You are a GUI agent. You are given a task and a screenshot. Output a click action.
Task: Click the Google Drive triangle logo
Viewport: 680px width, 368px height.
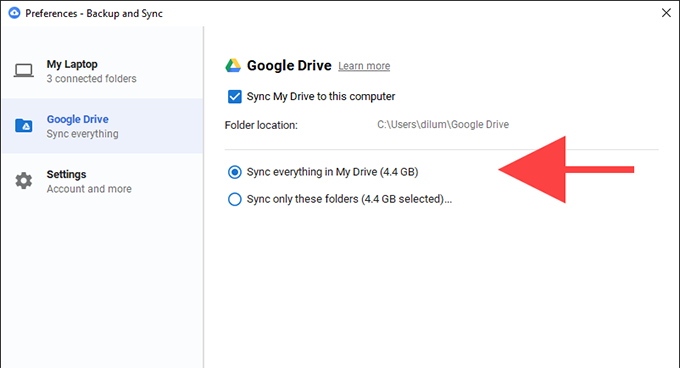[x=233, y=65]
